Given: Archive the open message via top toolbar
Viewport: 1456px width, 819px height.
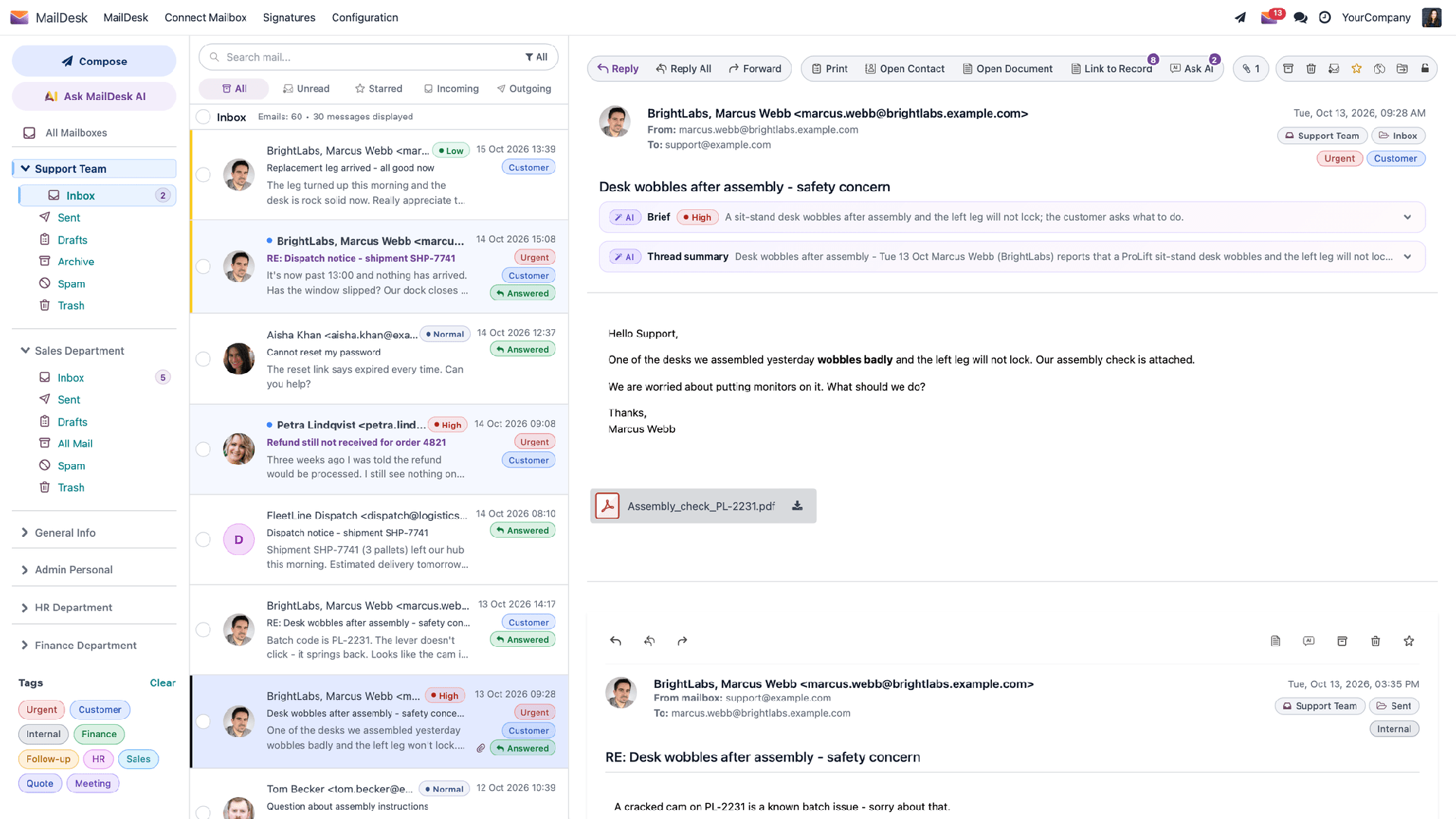Looking at the screenshot, I should tap(1288, 69).
